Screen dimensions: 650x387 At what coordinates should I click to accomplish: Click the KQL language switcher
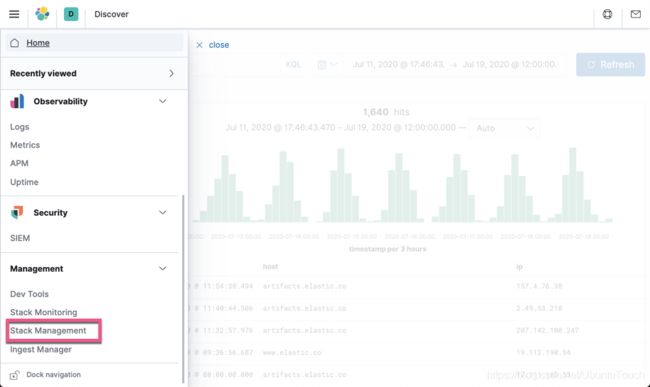point(293,65)
